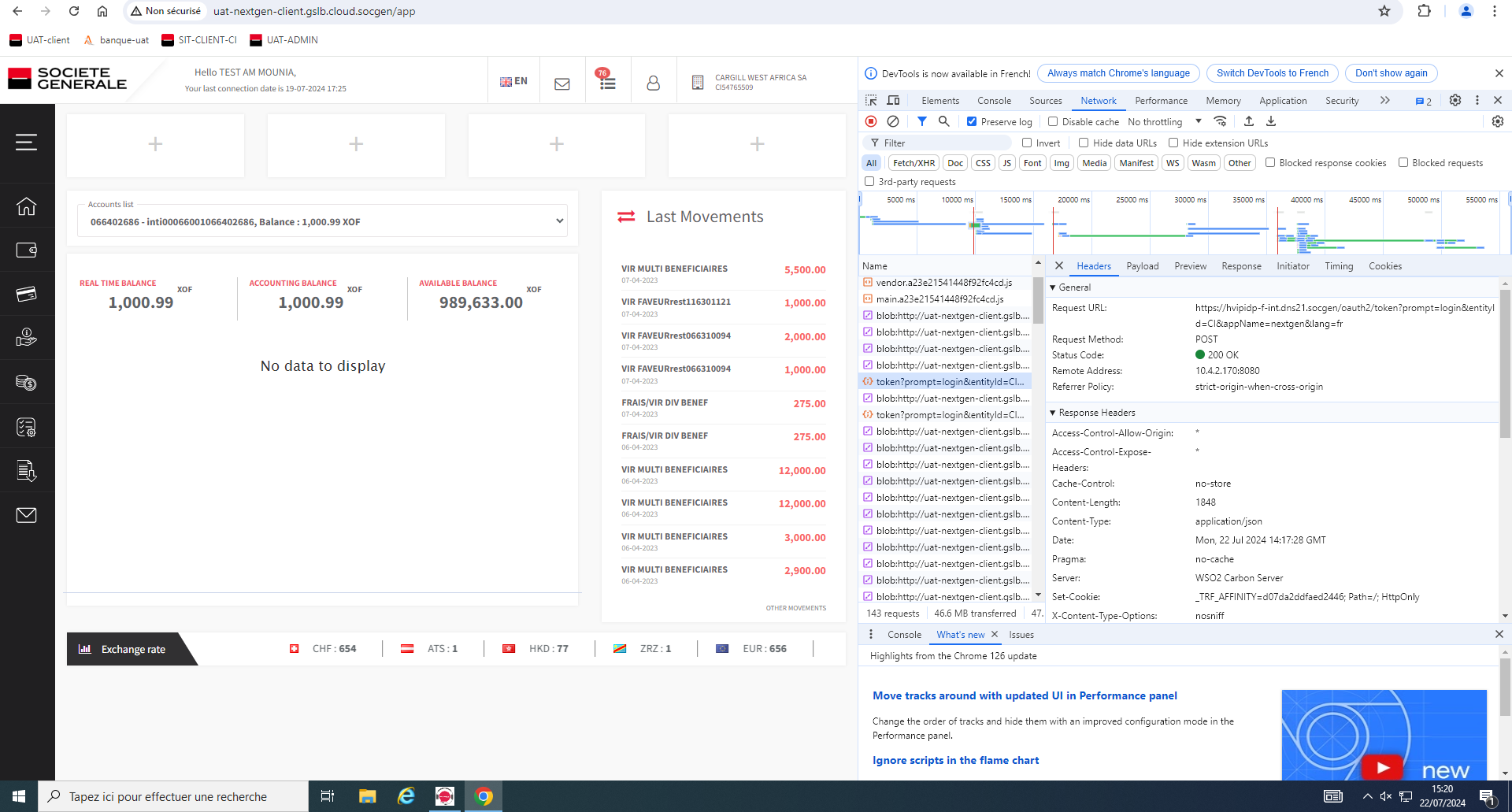Open the Performance tab
Image resolution: width=1512 pixels, height=812 pixels.
pos(1161,100)
